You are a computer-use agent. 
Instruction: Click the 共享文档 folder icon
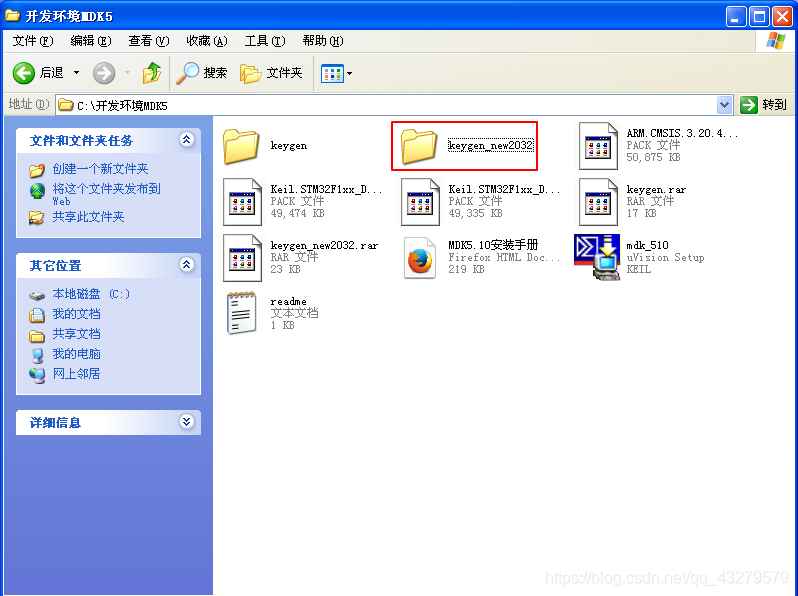[x=37, y=335]
